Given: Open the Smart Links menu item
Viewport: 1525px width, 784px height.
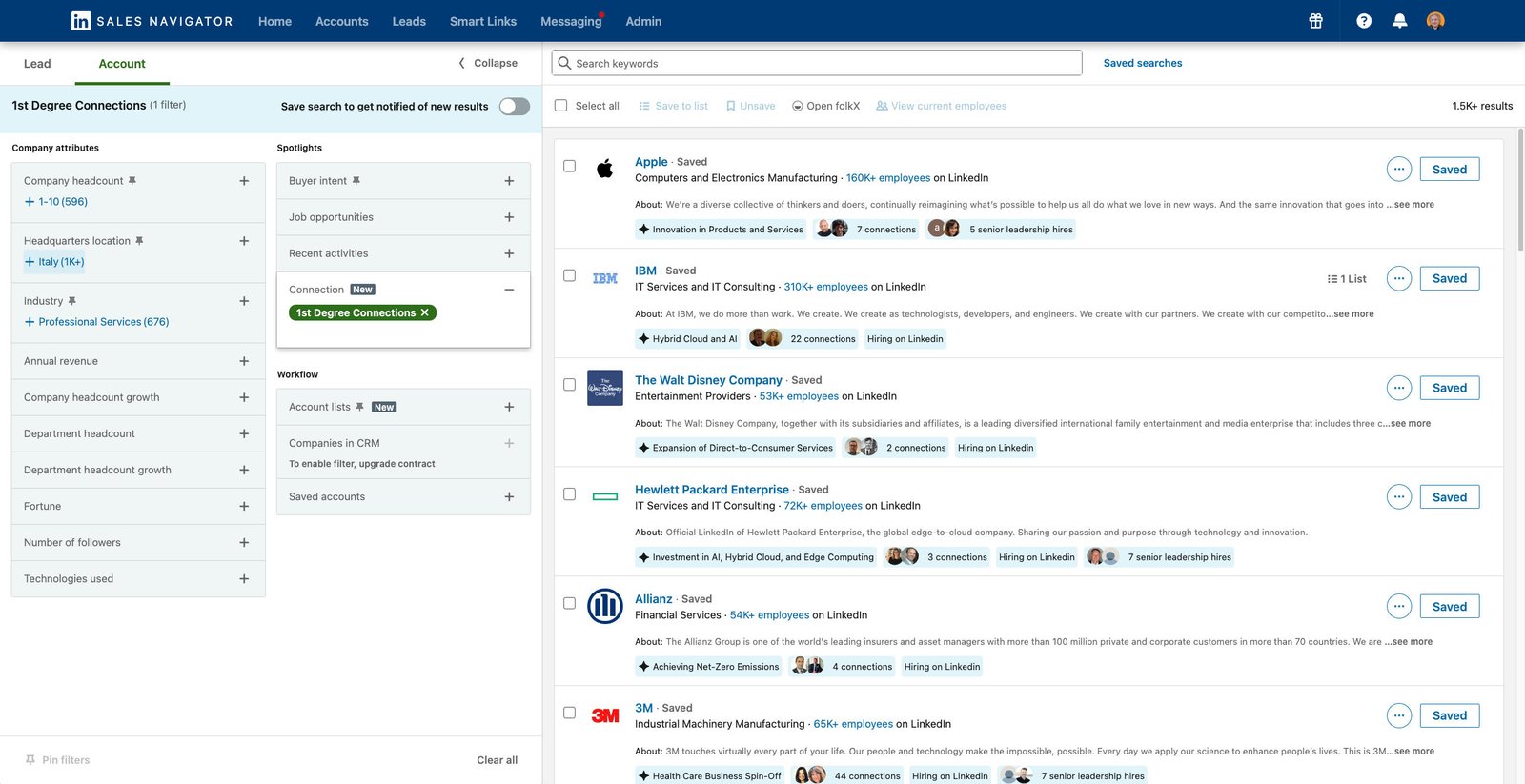Looking at the screenshot, I should click(483, 21).
